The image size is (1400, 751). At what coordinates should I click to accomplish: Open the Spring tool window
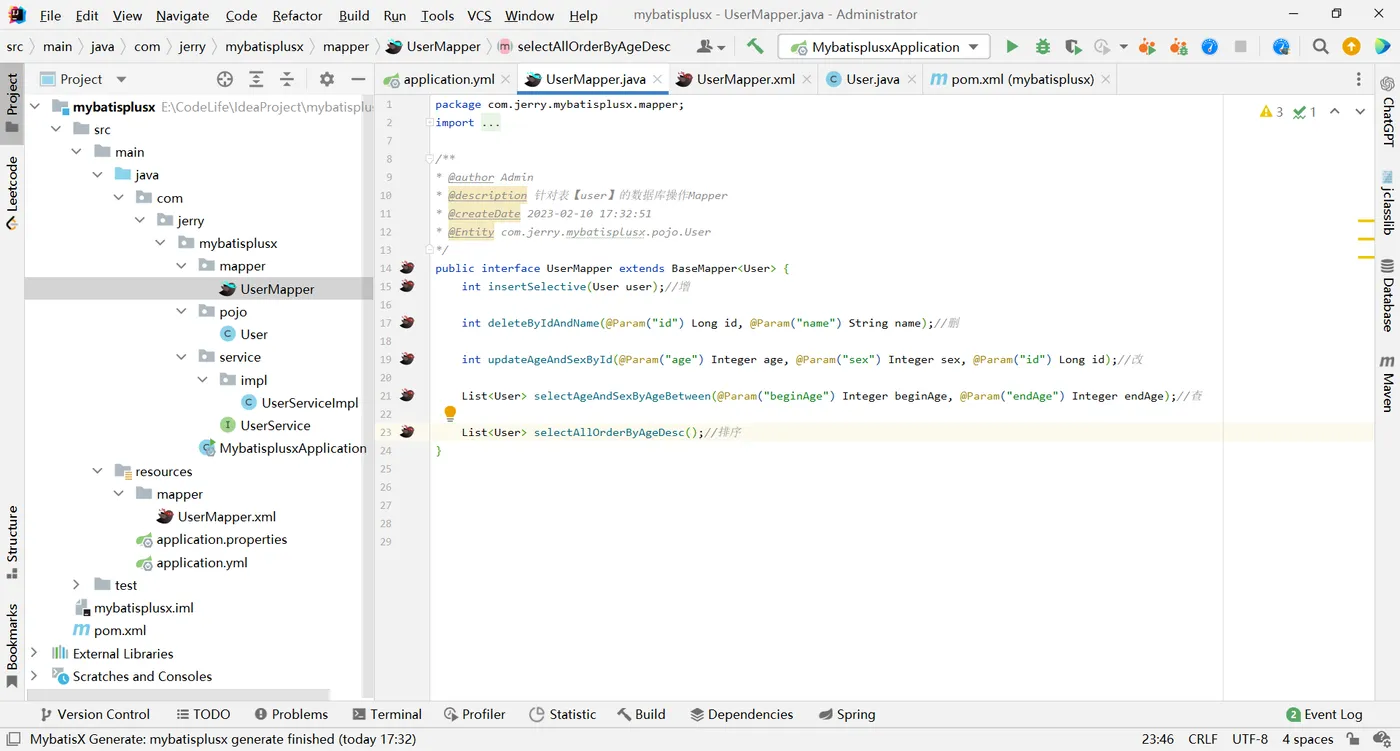(846, 714)
